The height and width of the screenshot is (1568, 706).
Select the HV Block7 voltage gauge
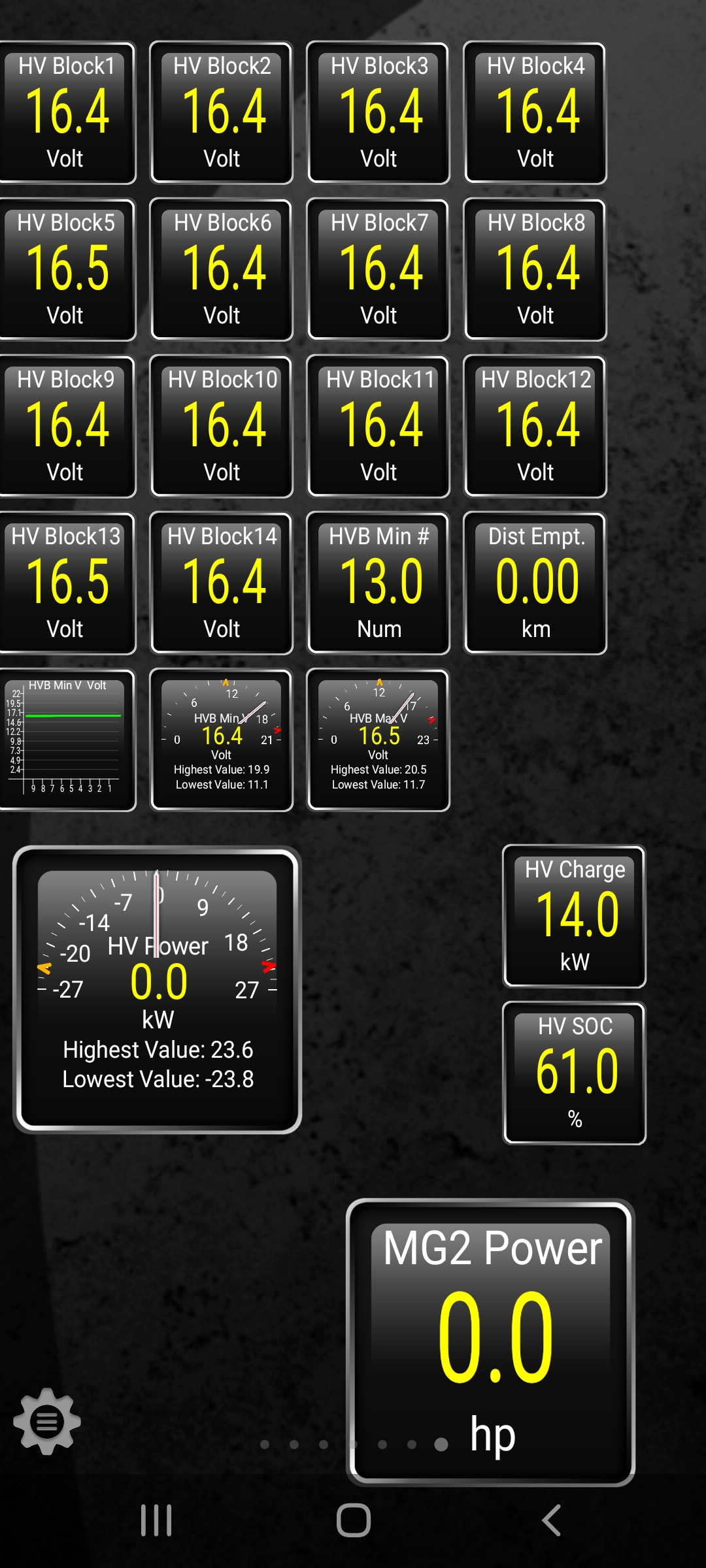(378, 270)
